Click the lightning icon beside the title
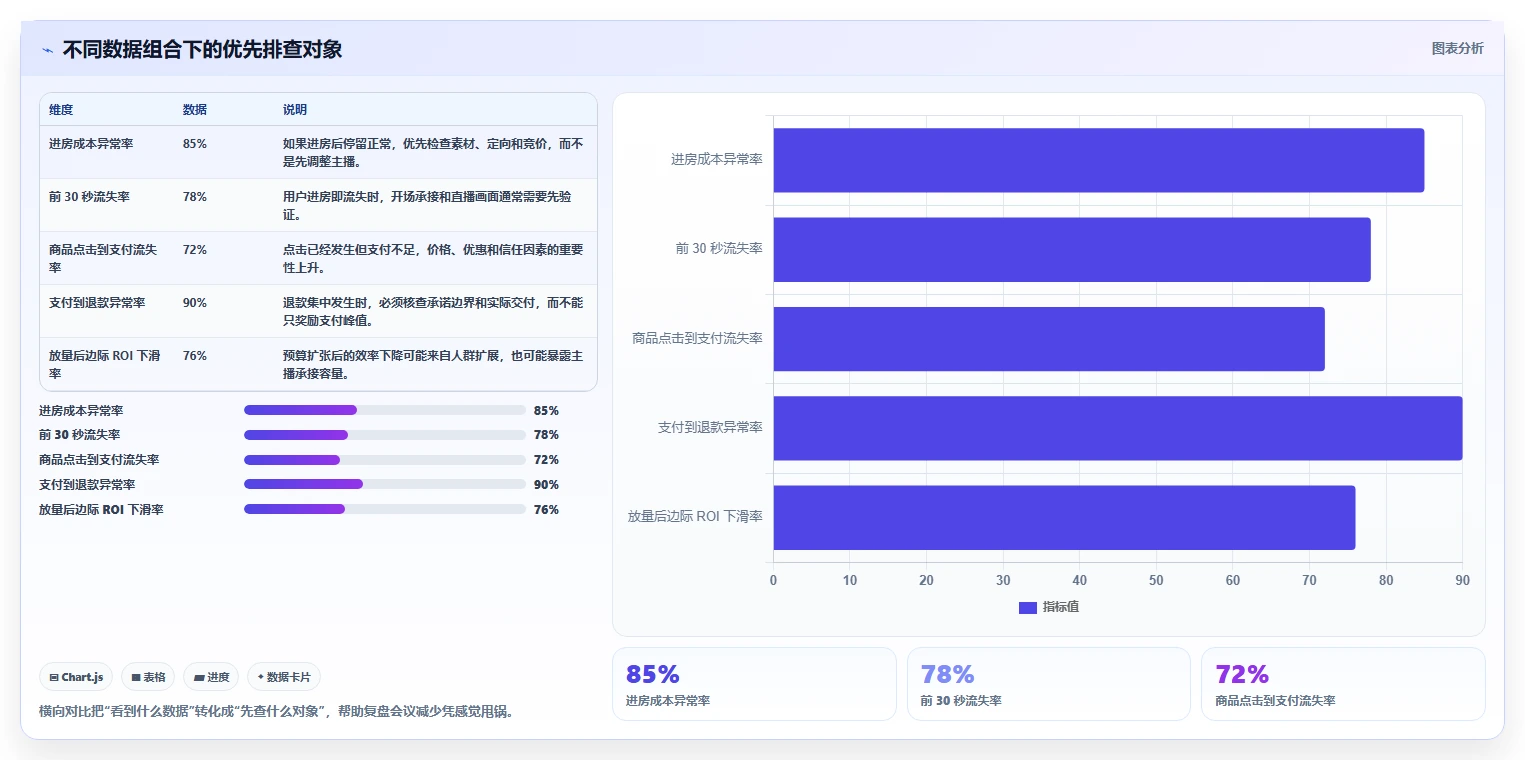This screenshot has width=1525, height=760. [47, 49]
